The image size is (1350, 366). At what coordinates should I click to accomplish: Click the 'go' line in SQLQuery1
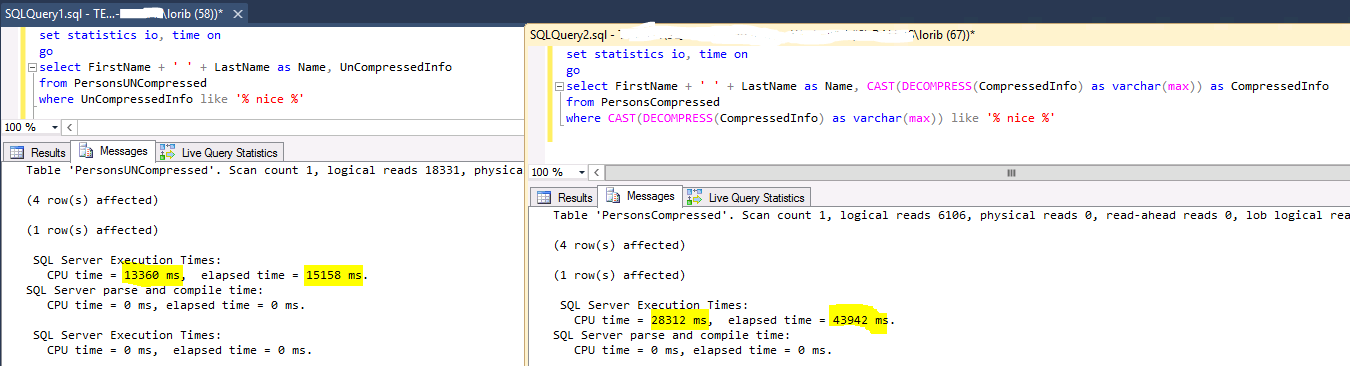pos(46,51)
